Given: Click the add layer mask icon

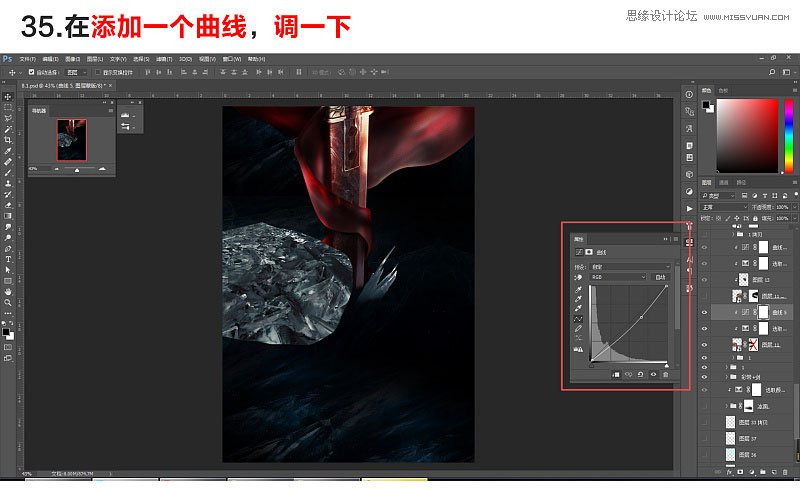Looking at the screenshot, I should 740,472.
